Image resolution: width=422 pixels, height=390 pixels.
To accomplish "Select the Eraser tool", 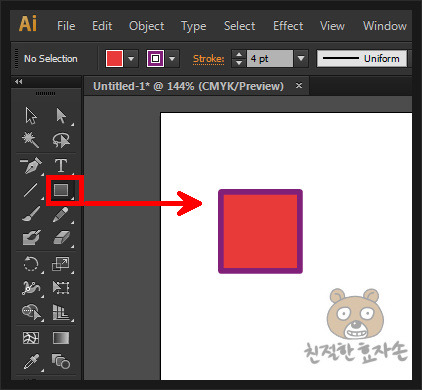I will (x=61, y=238).
